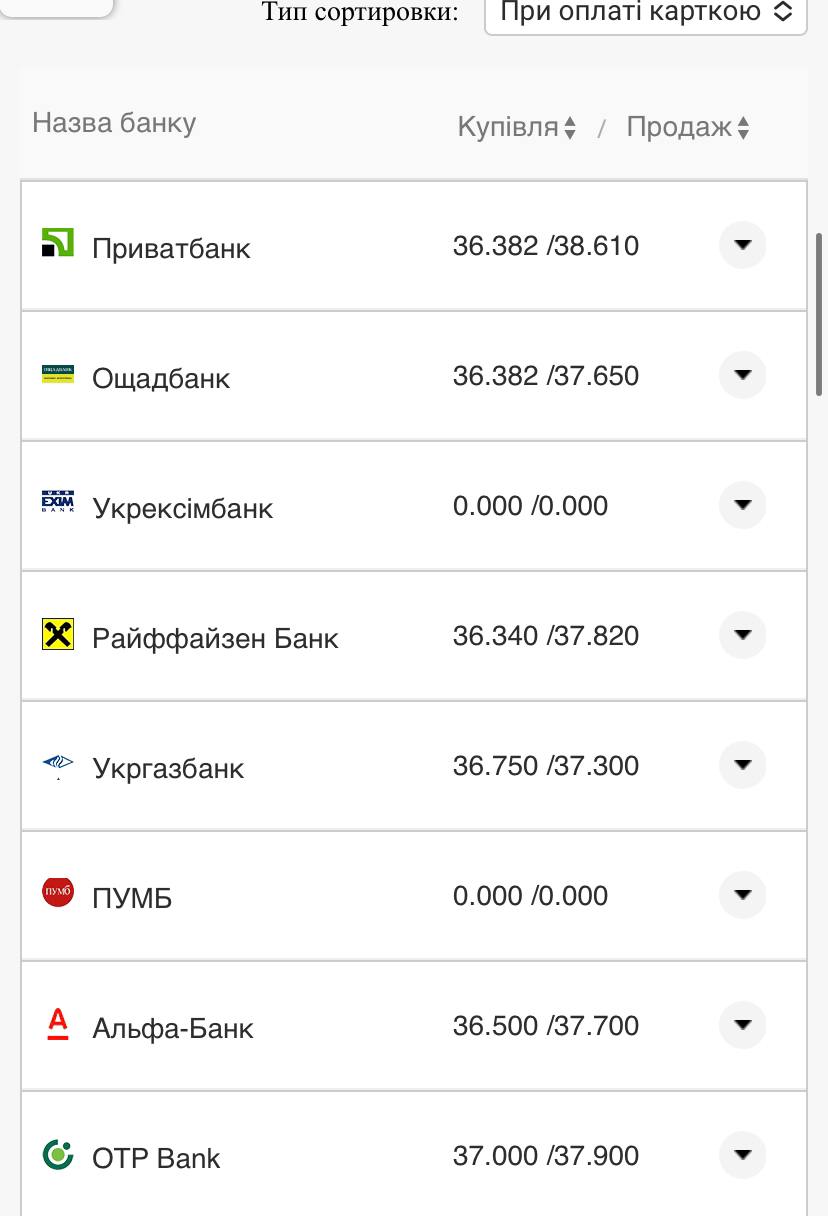The image size is (828, 1216).
Task: Click the Райффайзен Банк yellow logo
Action: (x=58, y=634)
